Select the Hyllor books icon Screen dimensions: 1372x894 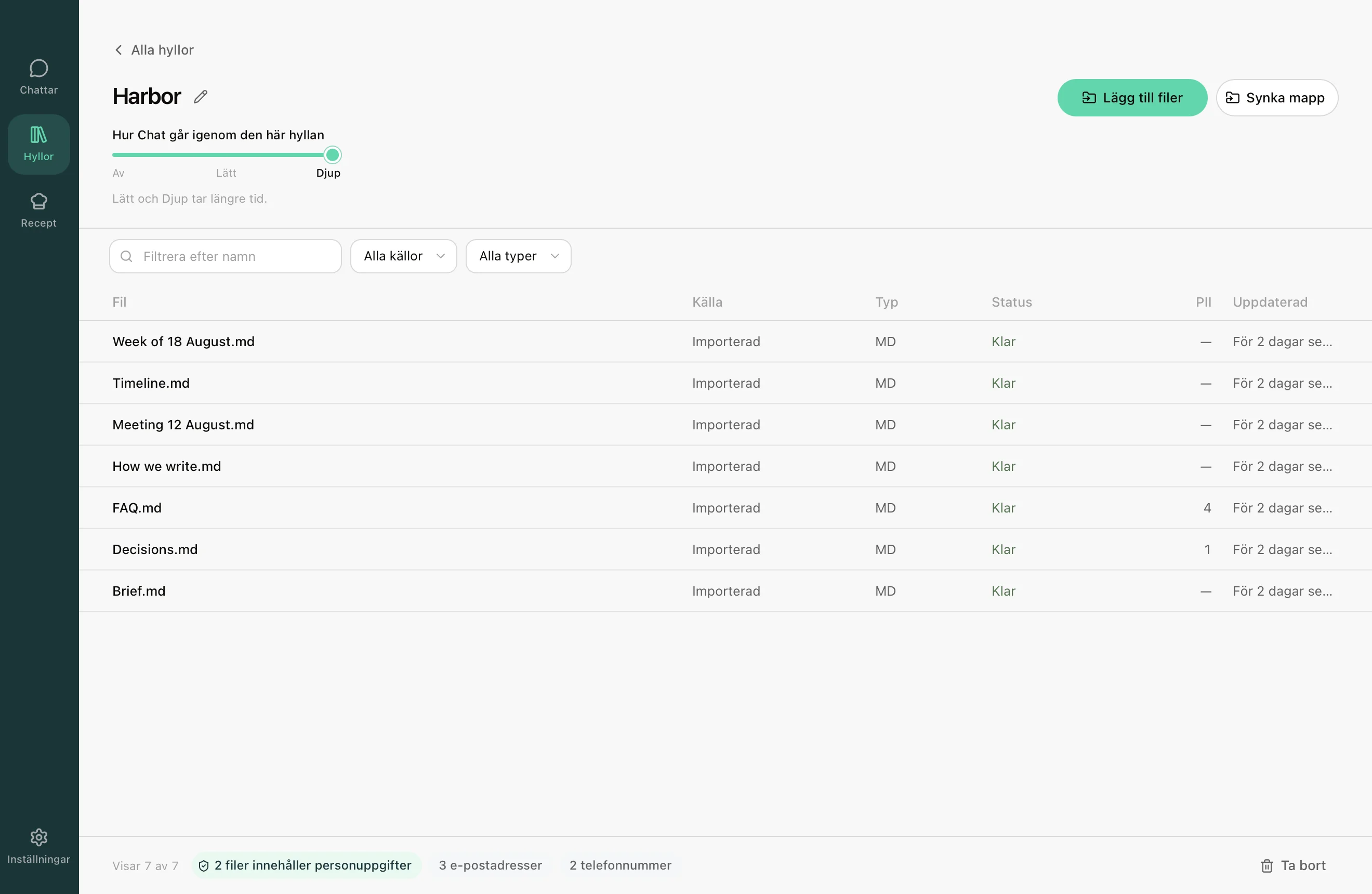click(x=38, y=135)
